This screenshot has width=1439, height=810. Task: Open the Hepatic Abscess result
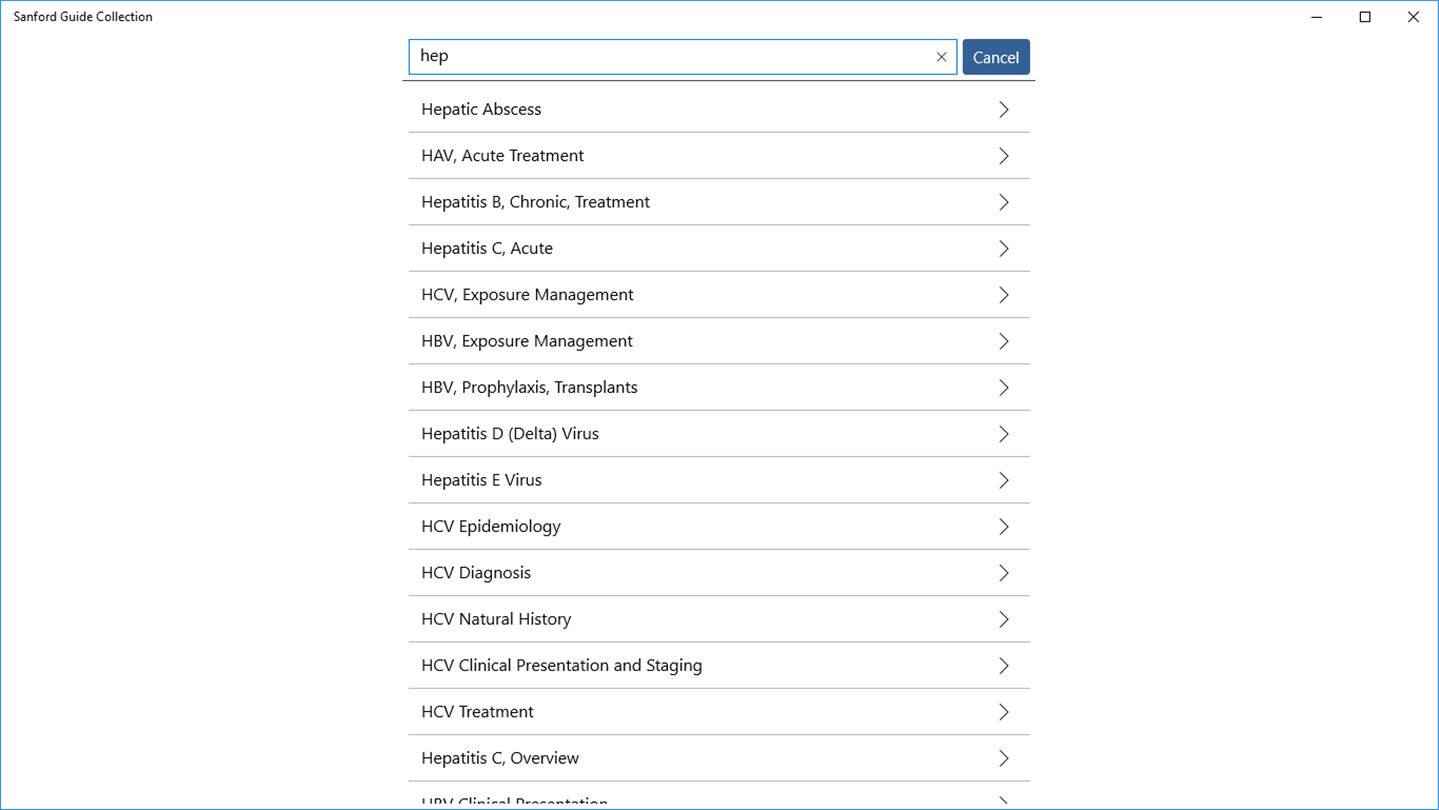coord(481,109)
